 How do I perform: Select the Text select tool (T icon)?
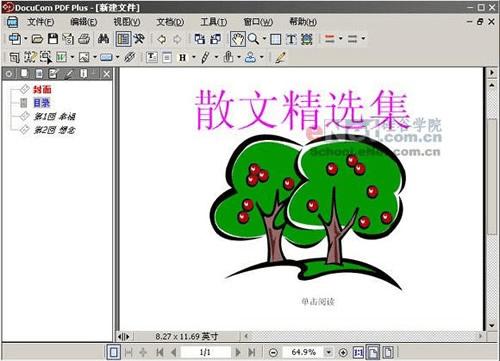click(x=291, y=39)
